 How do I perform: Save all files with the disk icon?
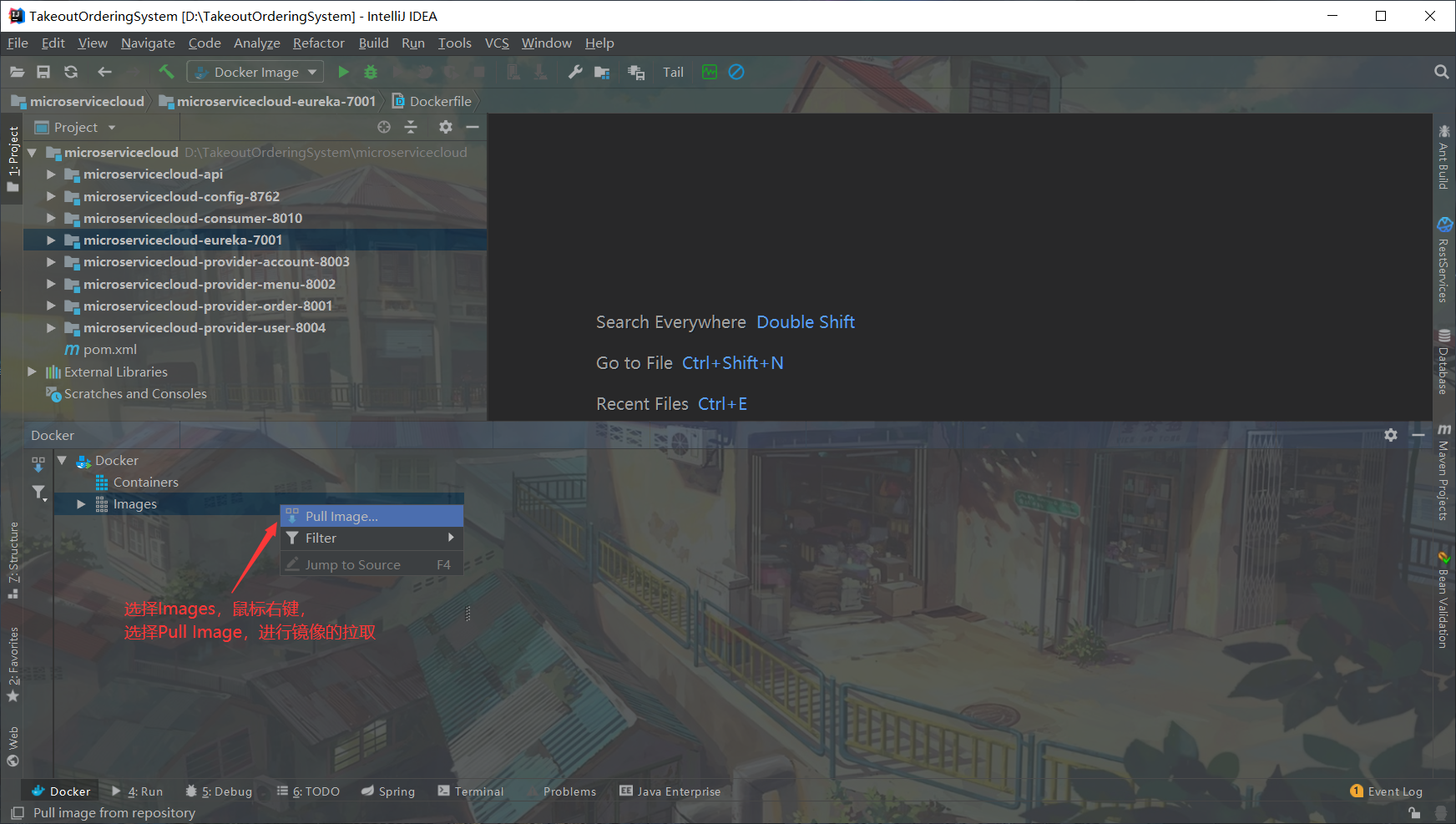coord(44,72)
